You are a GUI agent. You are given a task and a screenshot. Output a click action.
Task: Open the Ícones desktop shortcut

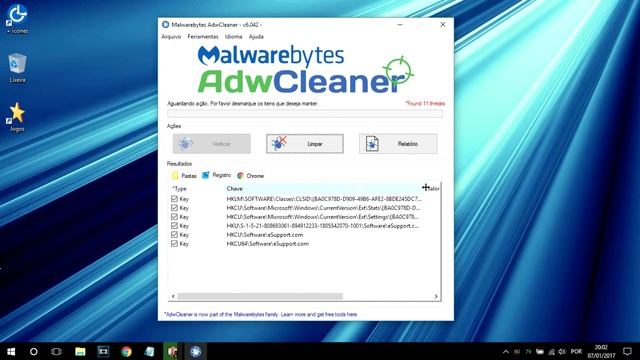18,18
